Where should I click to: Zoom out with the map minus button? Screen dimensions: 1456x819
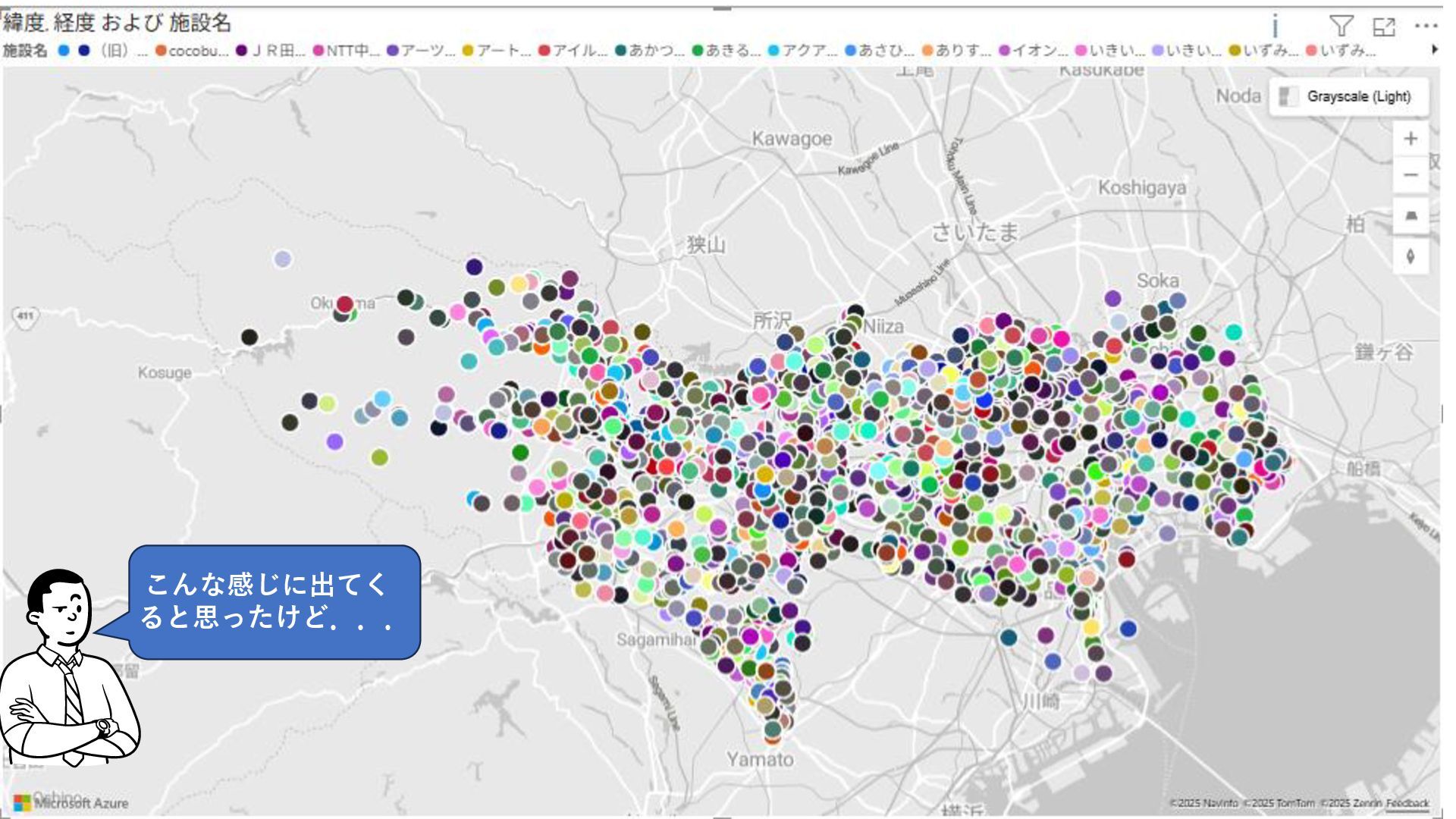pyautogui.click(x=1410, y=175)
